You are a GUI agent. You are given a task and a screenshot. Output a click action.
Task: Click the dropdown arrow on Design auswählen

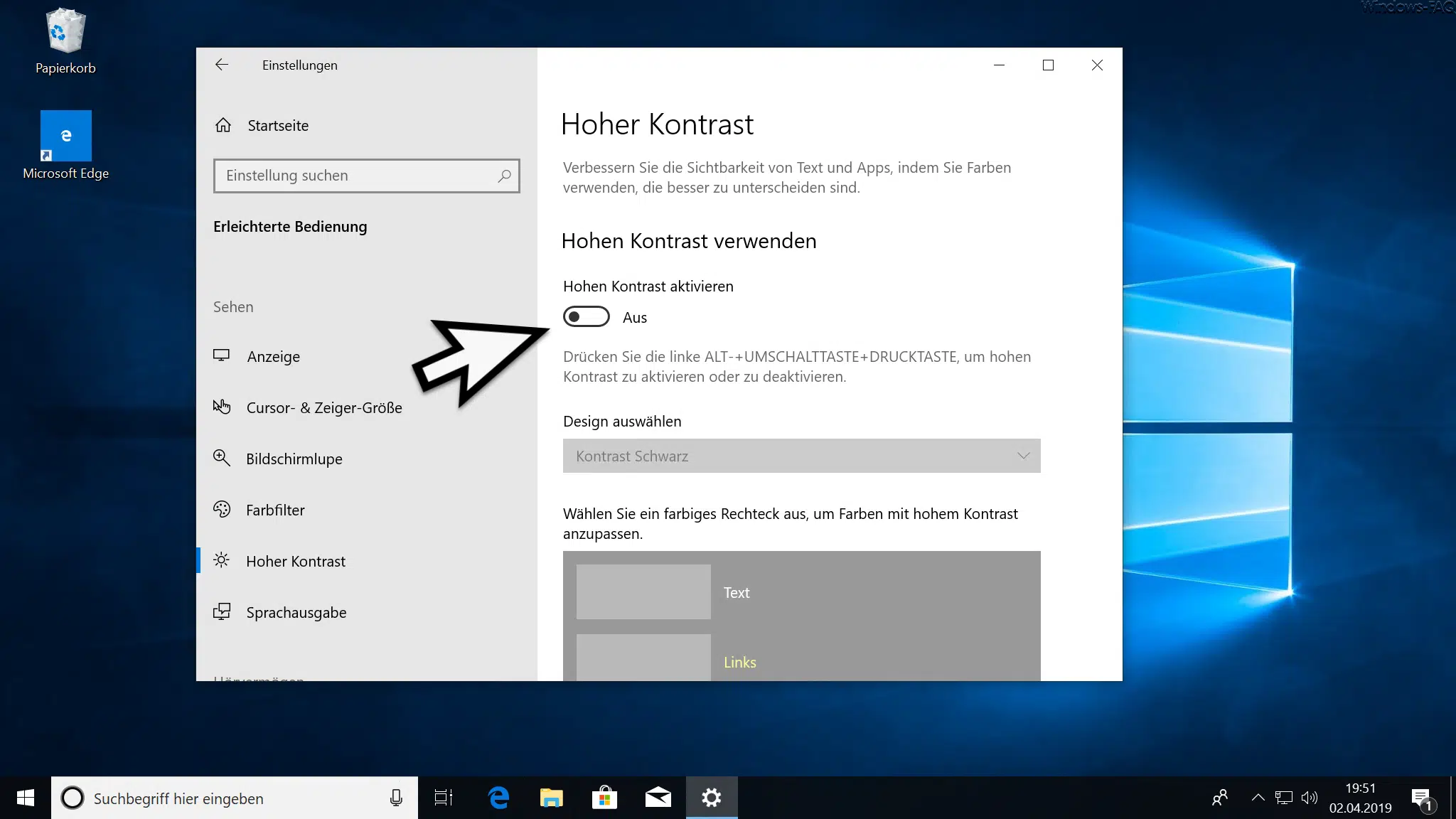point(1022,456)
